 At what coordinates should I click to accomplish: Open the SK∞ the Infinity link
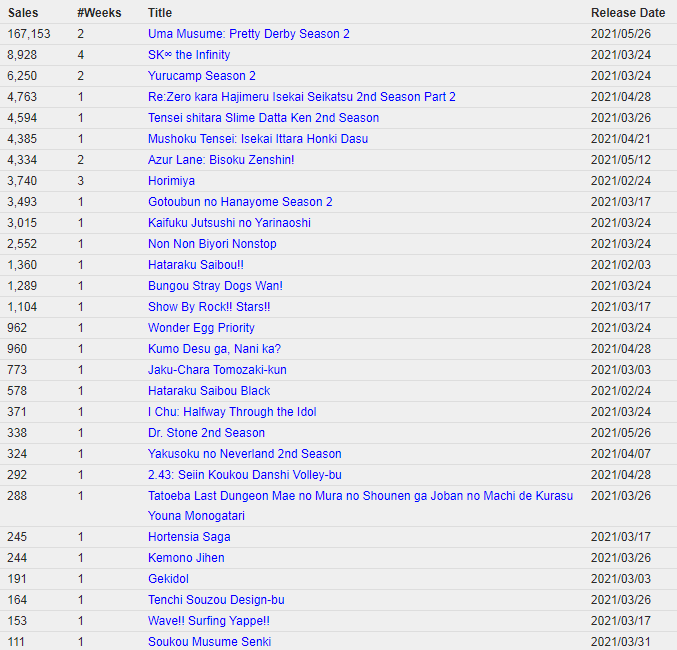[x=189, y=55]
